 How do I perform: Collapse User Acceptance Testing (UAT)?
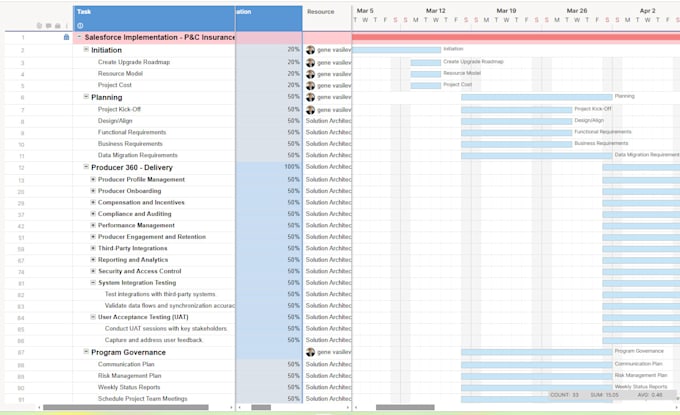[x=93, y=317]
